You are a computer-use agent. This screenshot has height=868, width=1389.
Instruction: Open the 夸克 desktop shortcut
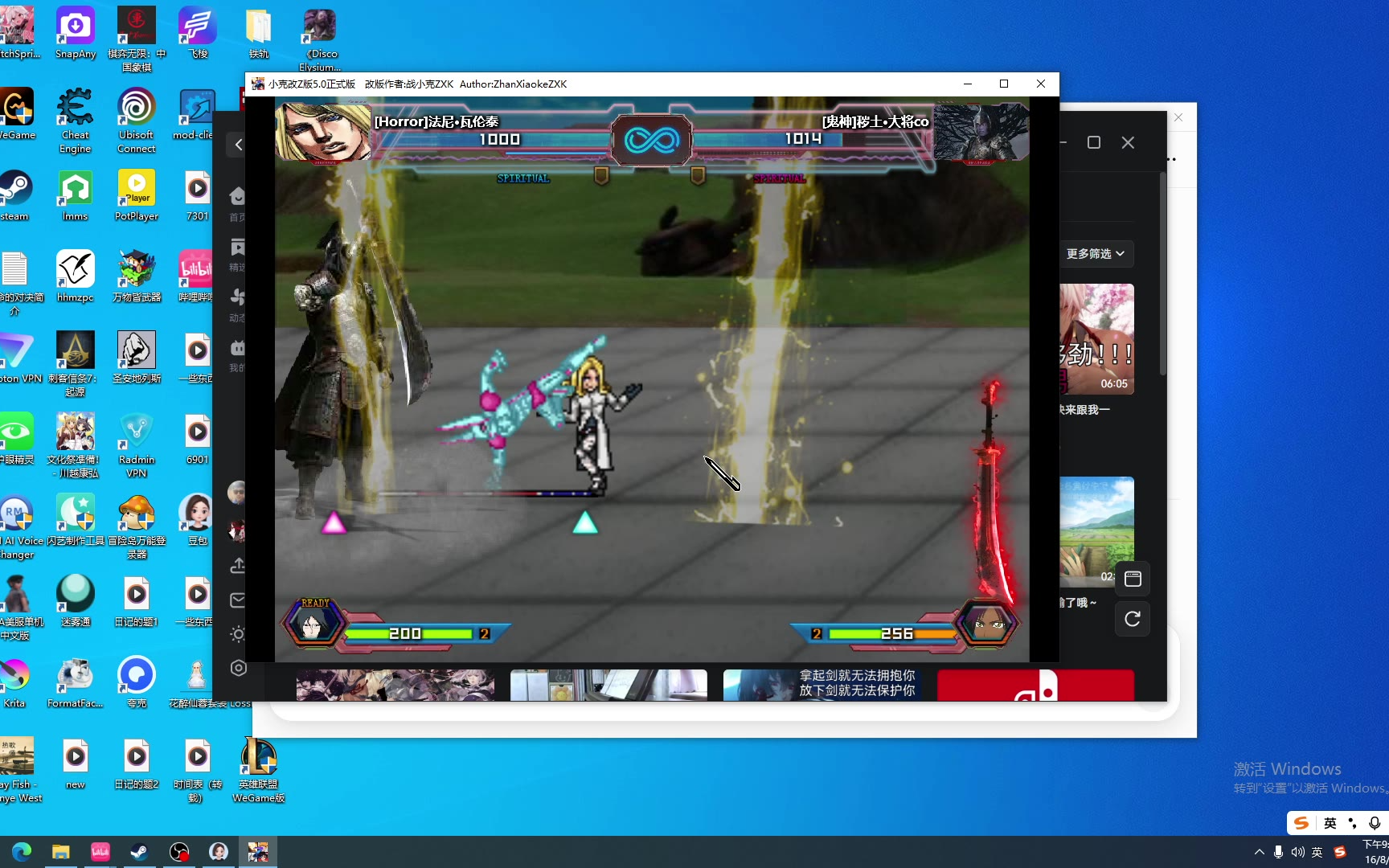point(137,682)
